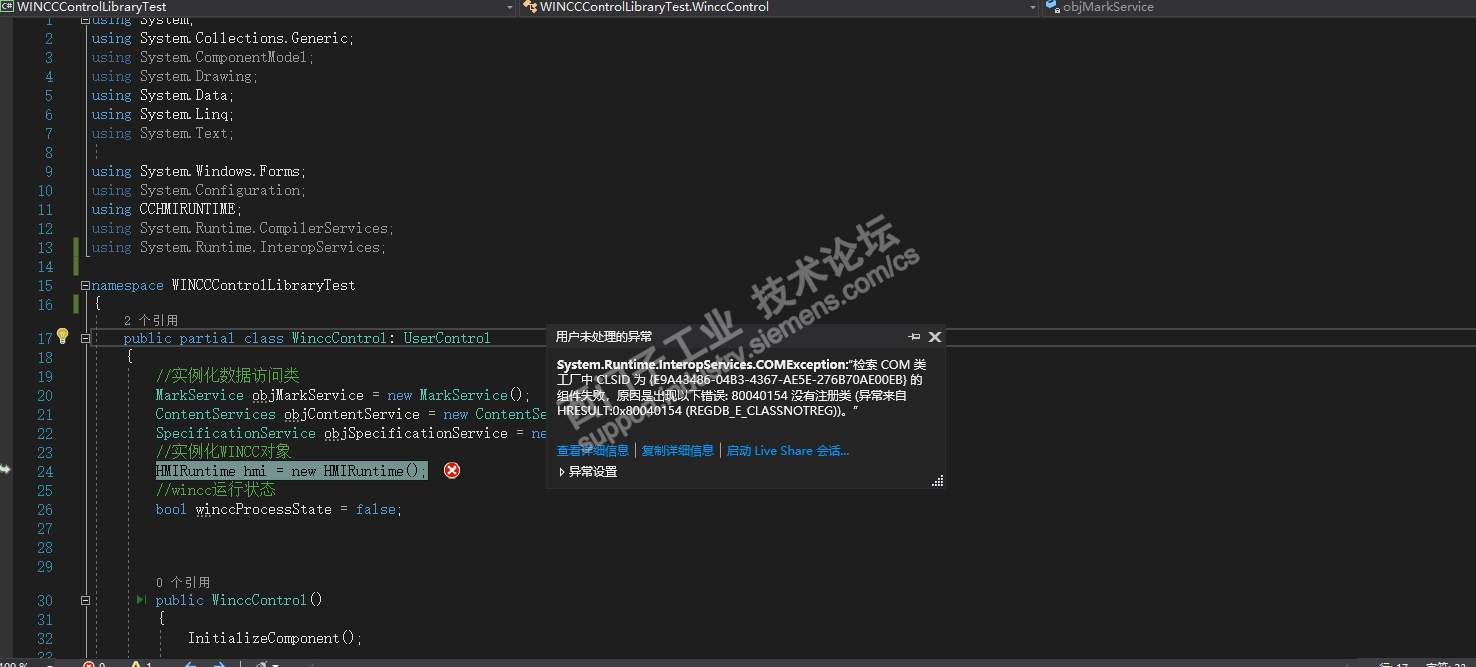The height and width of the screenshot is (667, 1476).
Task: Click the '2 个引用' code lens above the class
Action: click(x=151, y=320)
